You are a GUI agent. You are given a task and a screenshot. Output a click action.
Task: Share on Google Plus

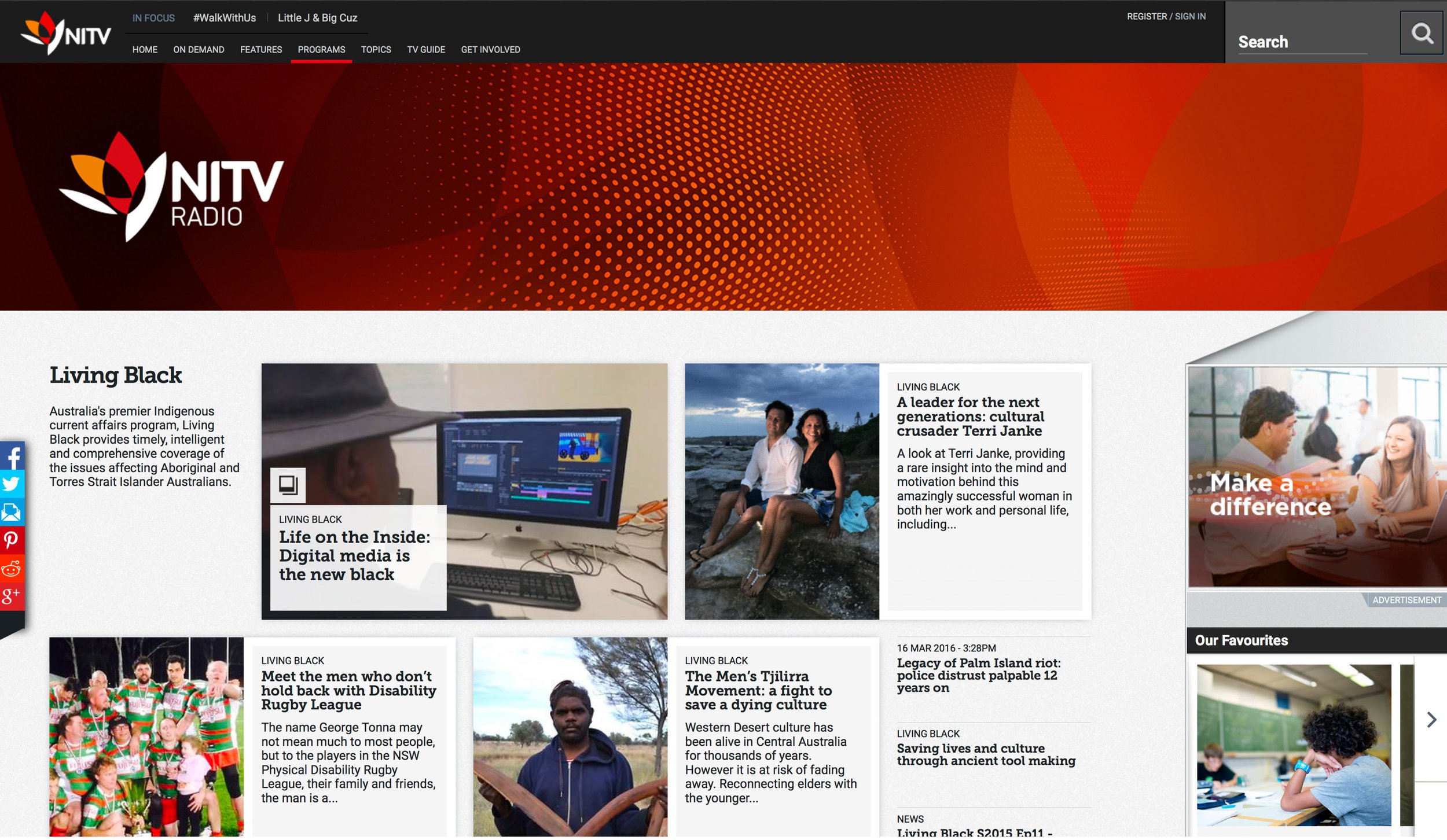(12, 596)
